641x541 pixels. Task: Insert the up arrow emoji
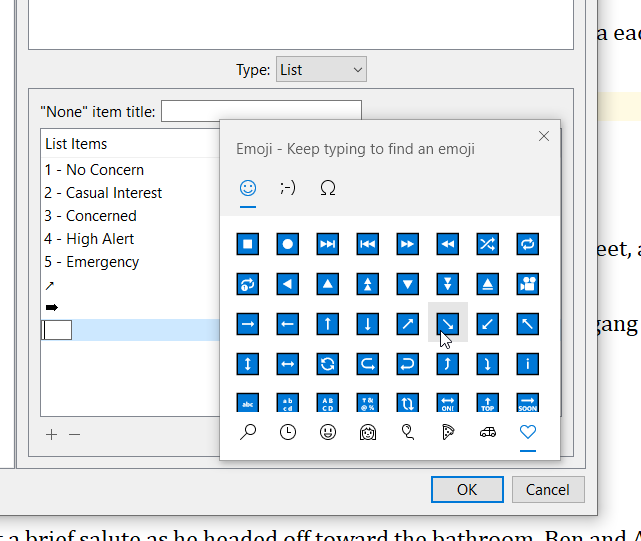point(327,324)
